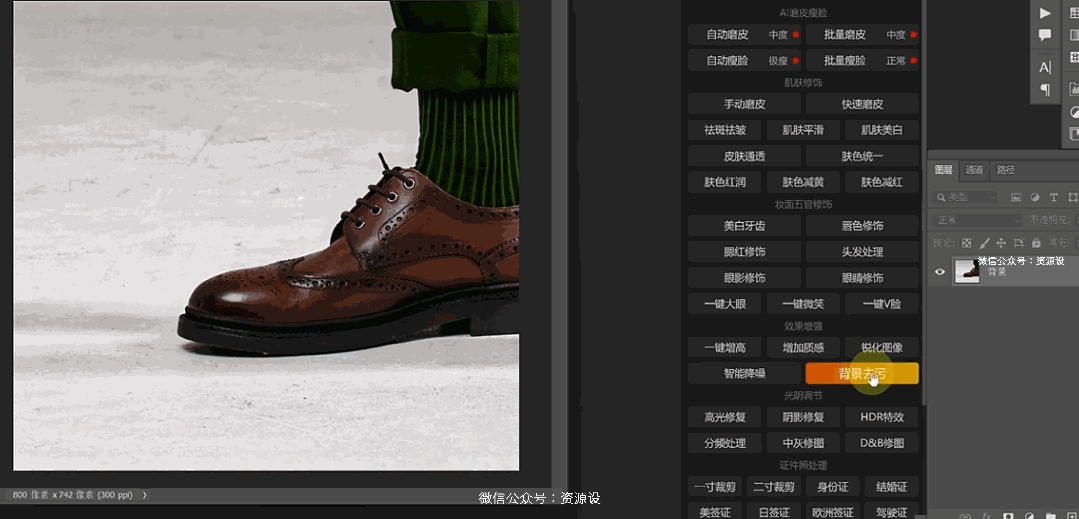Click the 增加质感 button
The width and height of the screenshot is (1079, 519).
803,348
